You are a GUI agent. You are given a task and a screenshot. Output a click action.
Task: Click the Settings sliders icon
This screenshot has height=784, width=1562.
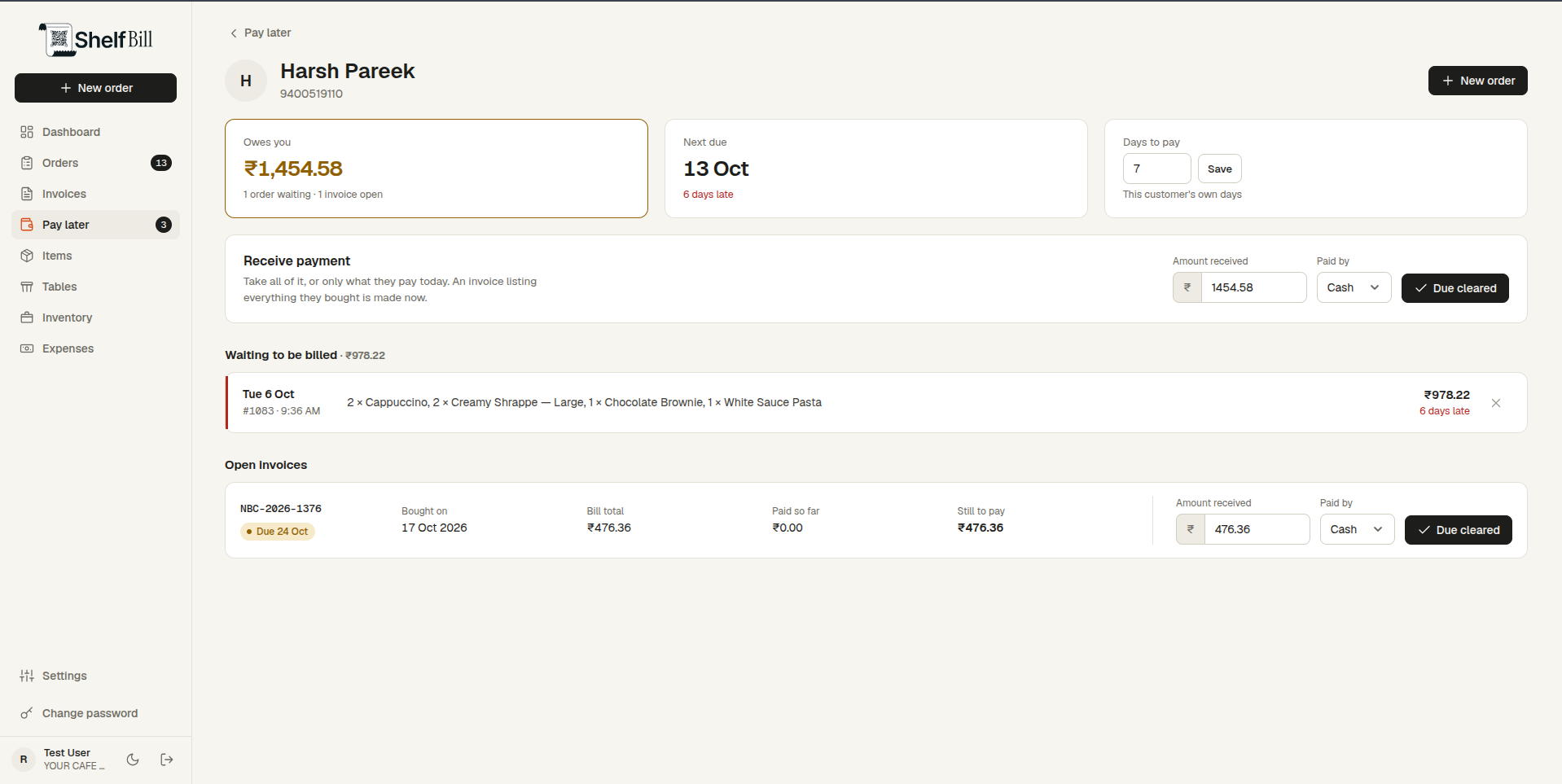coord(27,676)
